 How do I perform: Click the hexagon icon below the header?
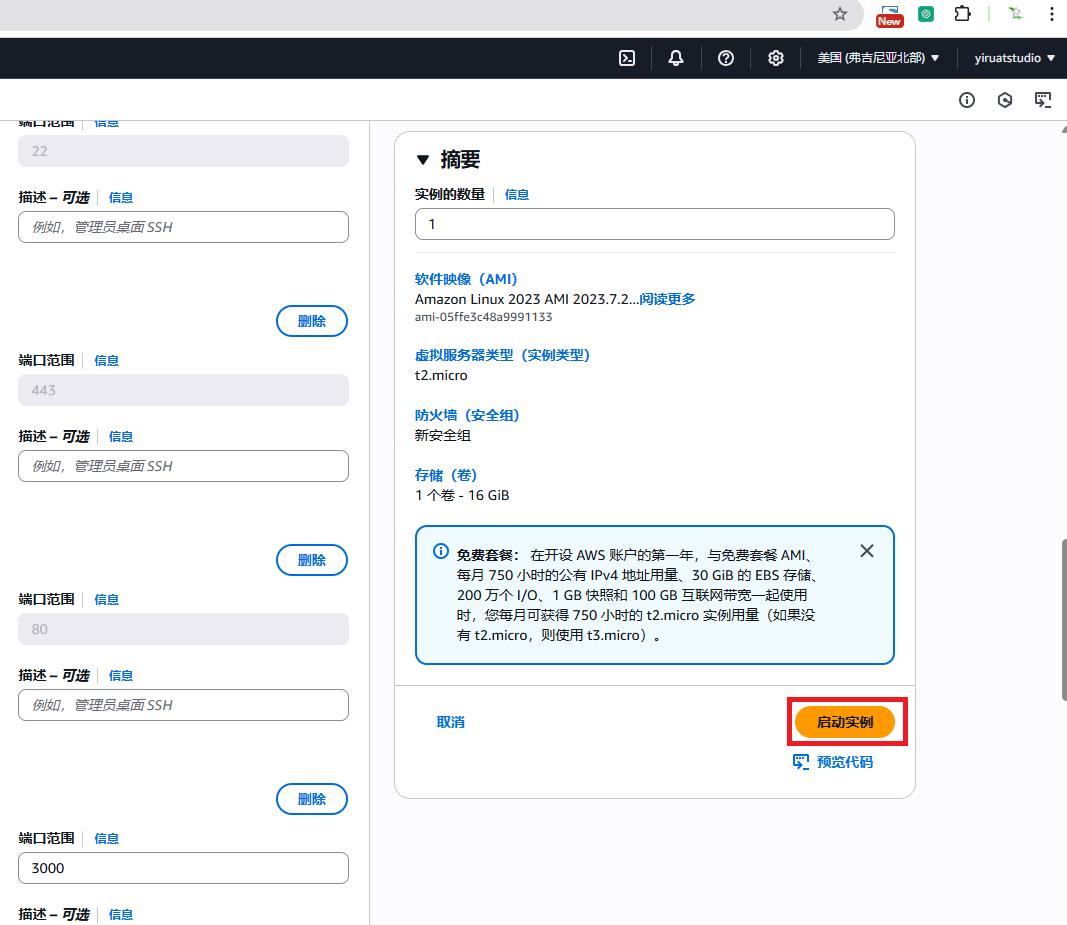(x=1005, y=100)
